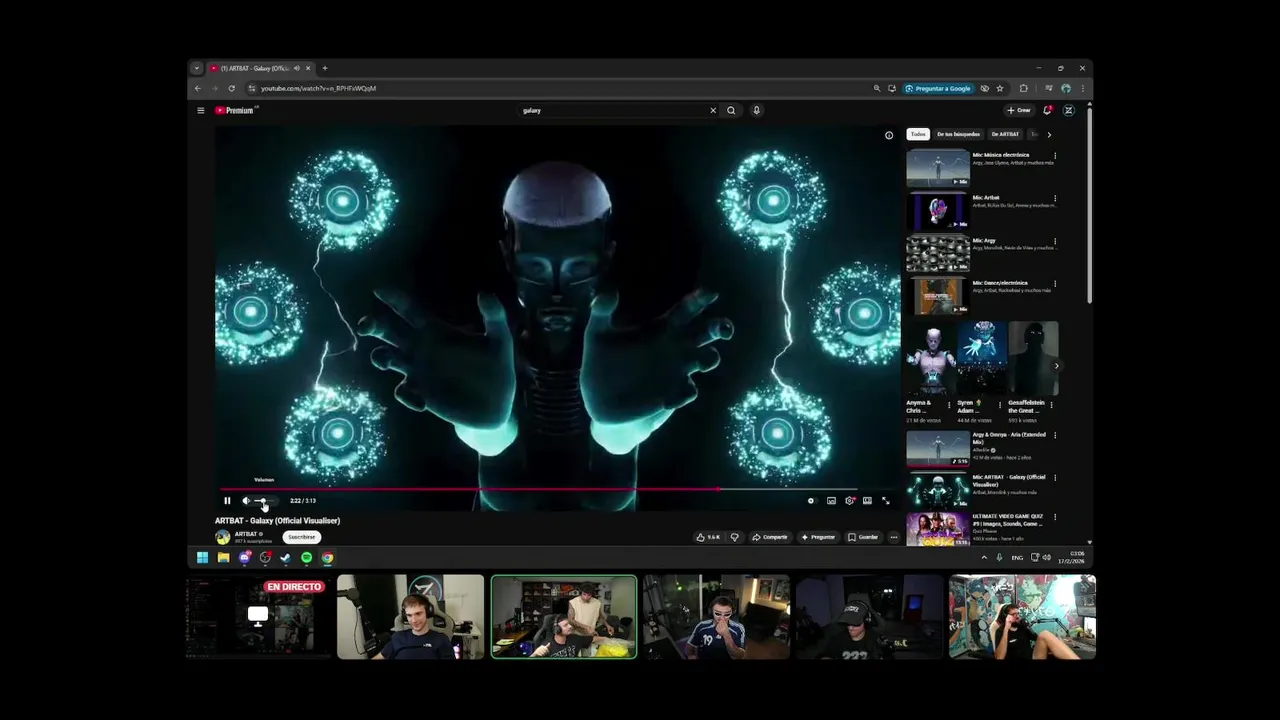Save the video with Guardar
1280x720 pixels.
pyautogui.click(x=863, y=537)
